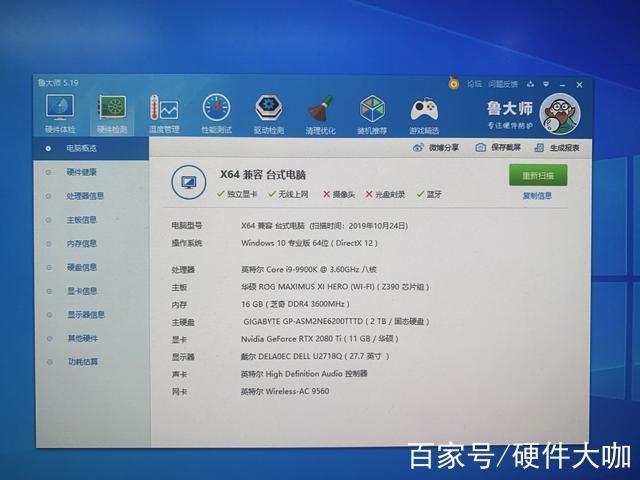Open the 游戏精选 gamepad icon
This screenshot has height=480, width=640.
[424, 115]
